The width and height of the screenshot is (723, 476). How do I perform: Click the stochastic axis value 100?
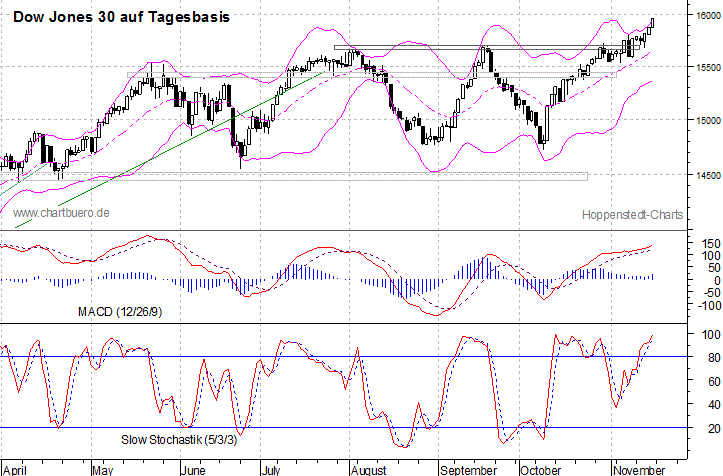pyautogui.click(x=711, y=335)
